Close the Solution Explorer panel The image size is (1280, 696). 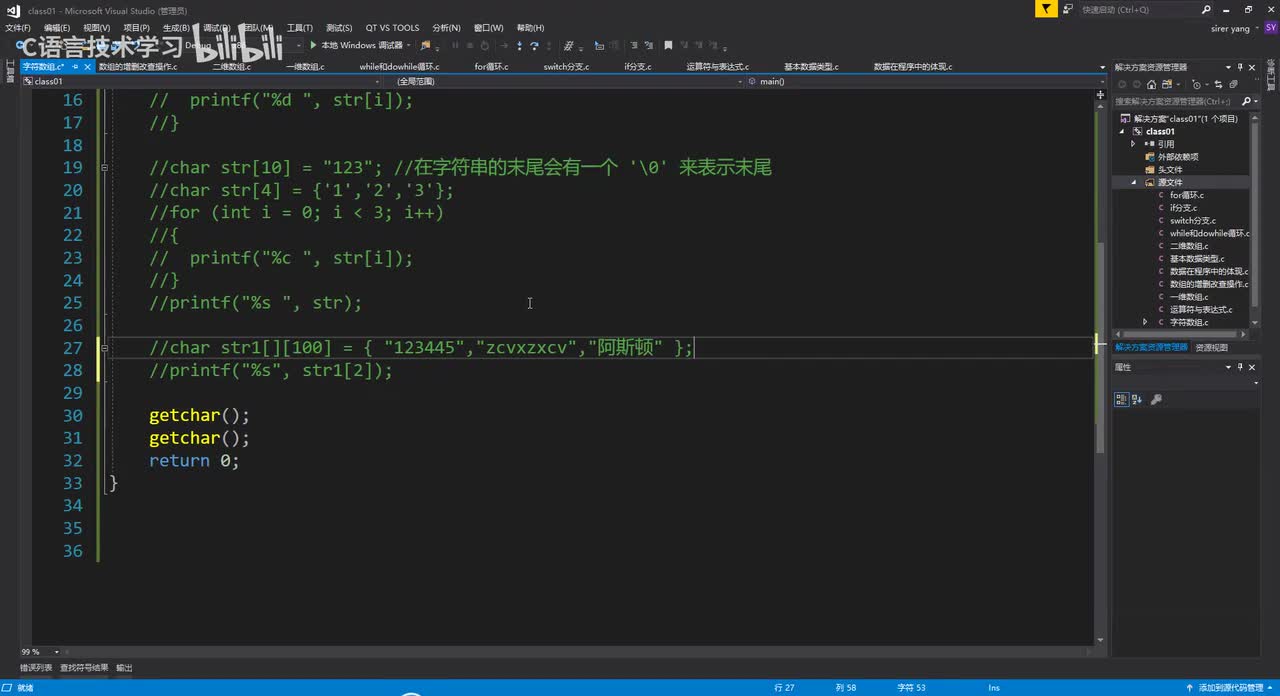click(1252, 67)
